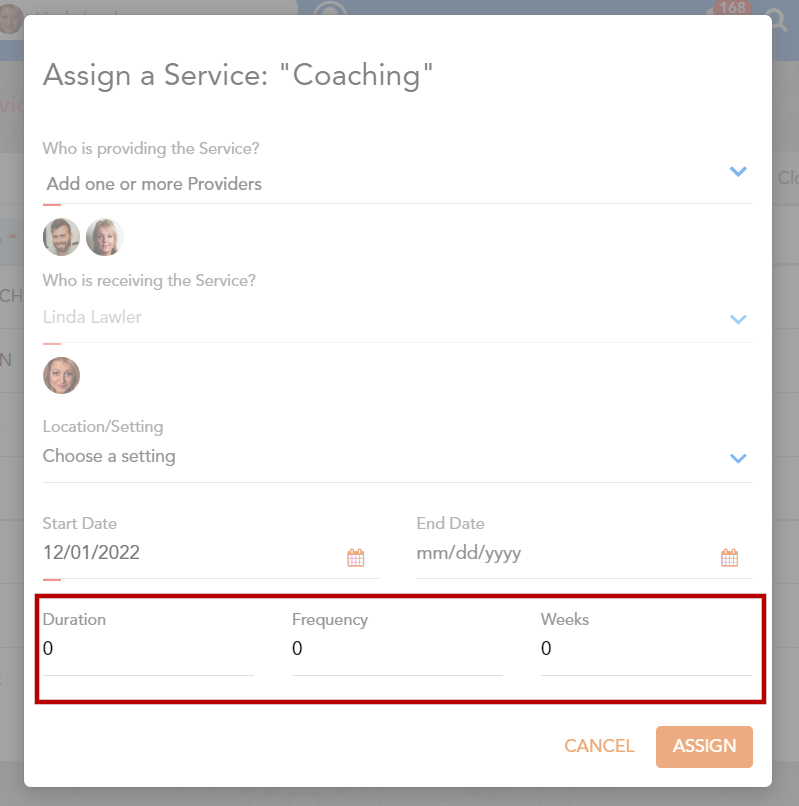Click the Start Date text field
The width and height of the screenshot is (799, 806).
coord(190,553)
